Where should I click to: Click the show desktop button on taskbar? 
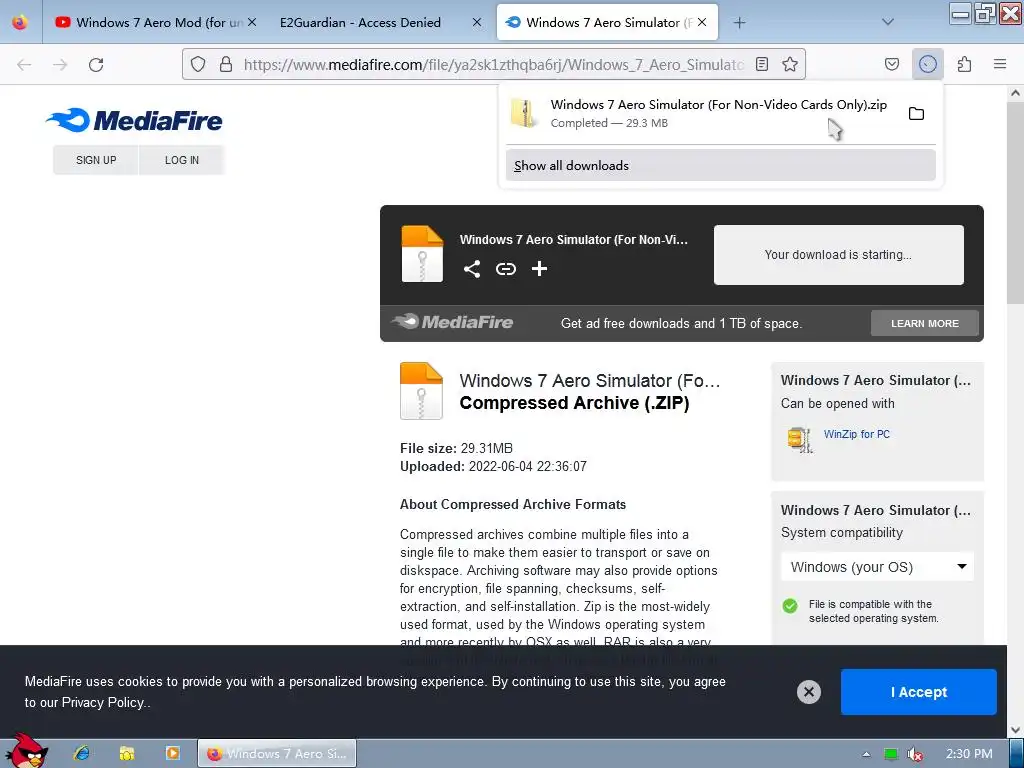(x=1017, y=753)
